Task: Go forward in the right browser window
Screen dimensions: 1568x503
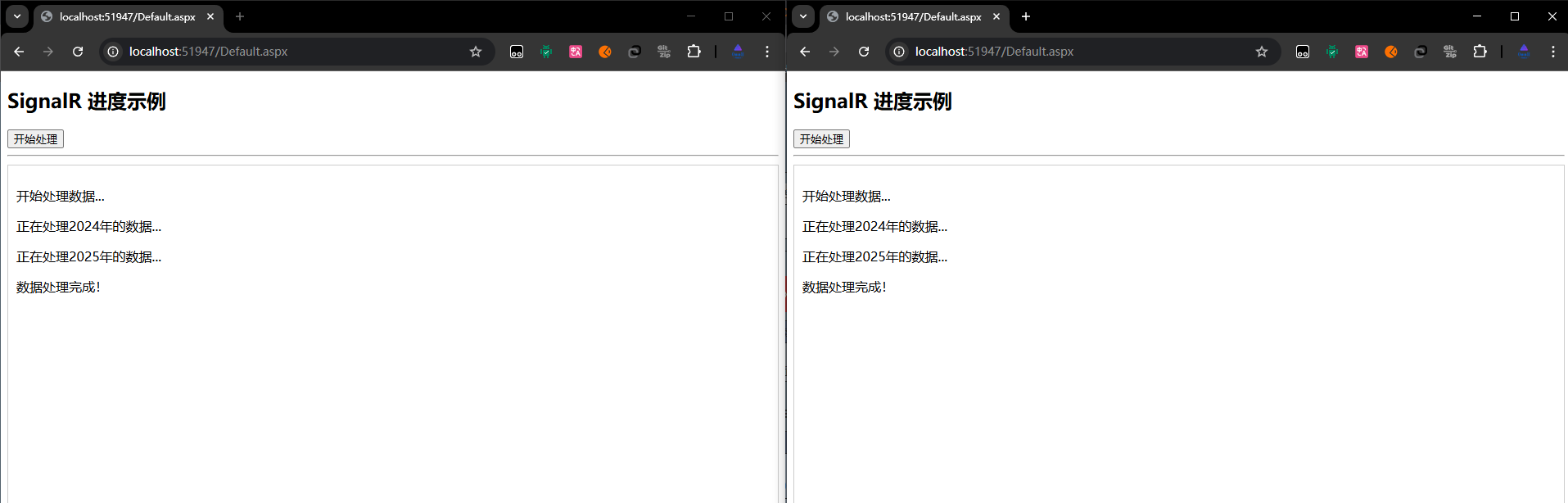Action: point(834,52)
